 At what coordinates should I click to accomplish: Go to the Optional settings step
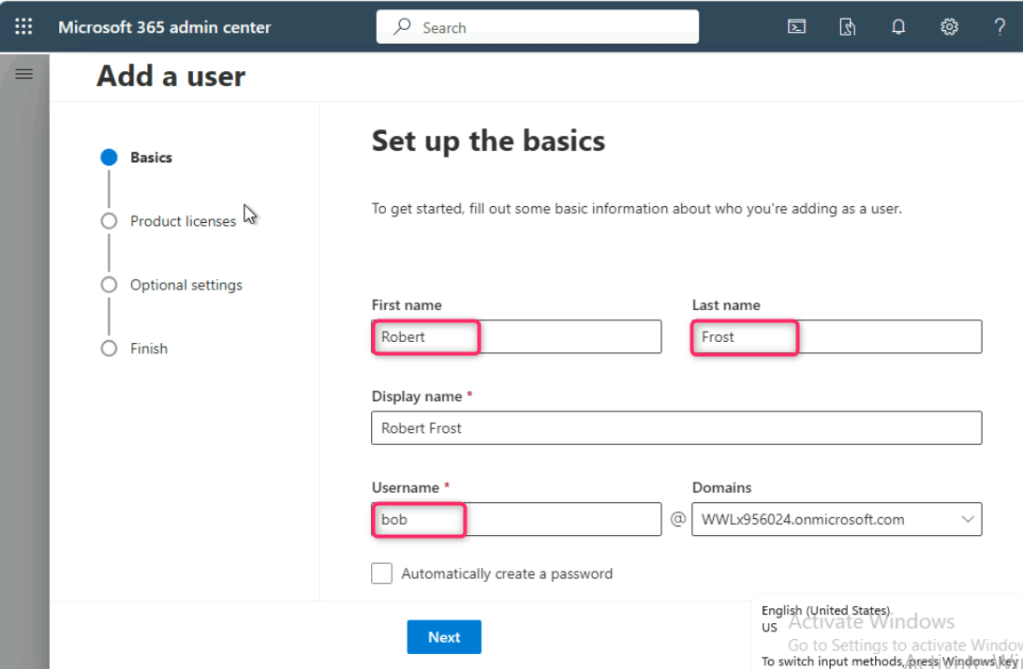point(186,285)
